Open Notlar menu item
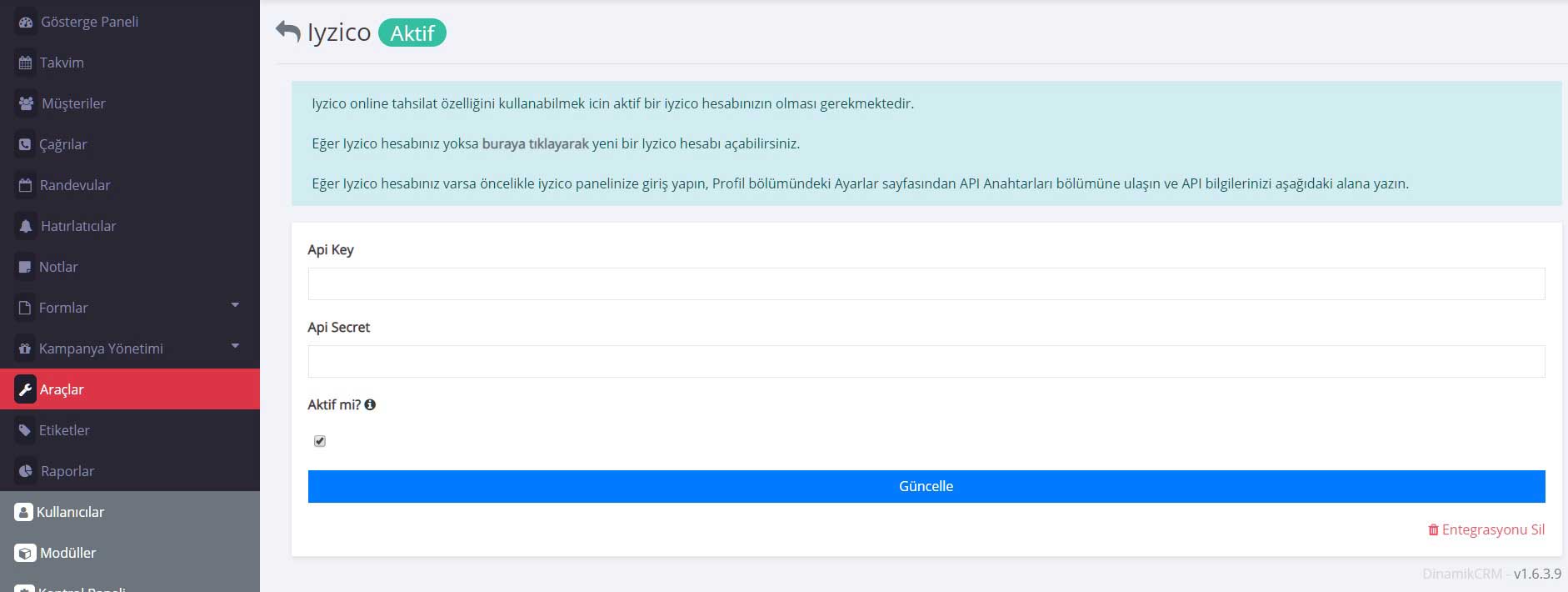This screenshot has width=1568, height=592. [130, 267]
